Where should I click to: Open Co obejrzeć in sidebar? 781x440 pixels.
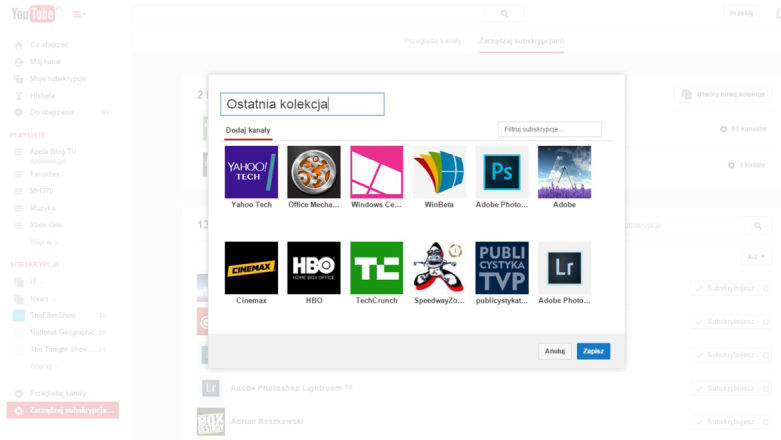[x=48, y=45]
